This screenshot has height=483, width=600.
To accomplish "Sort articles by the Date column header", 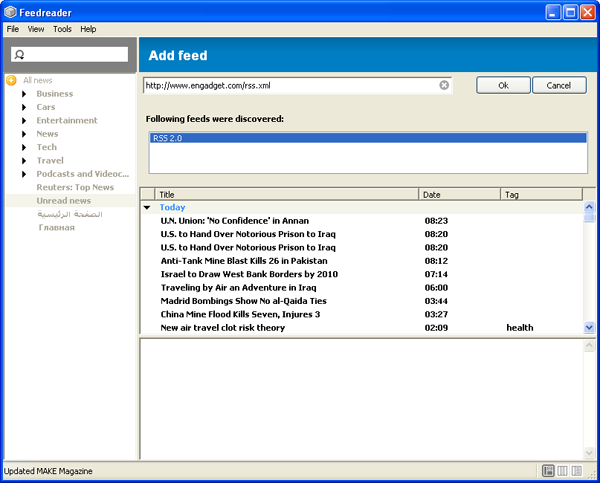I will [x=458, y=194].
